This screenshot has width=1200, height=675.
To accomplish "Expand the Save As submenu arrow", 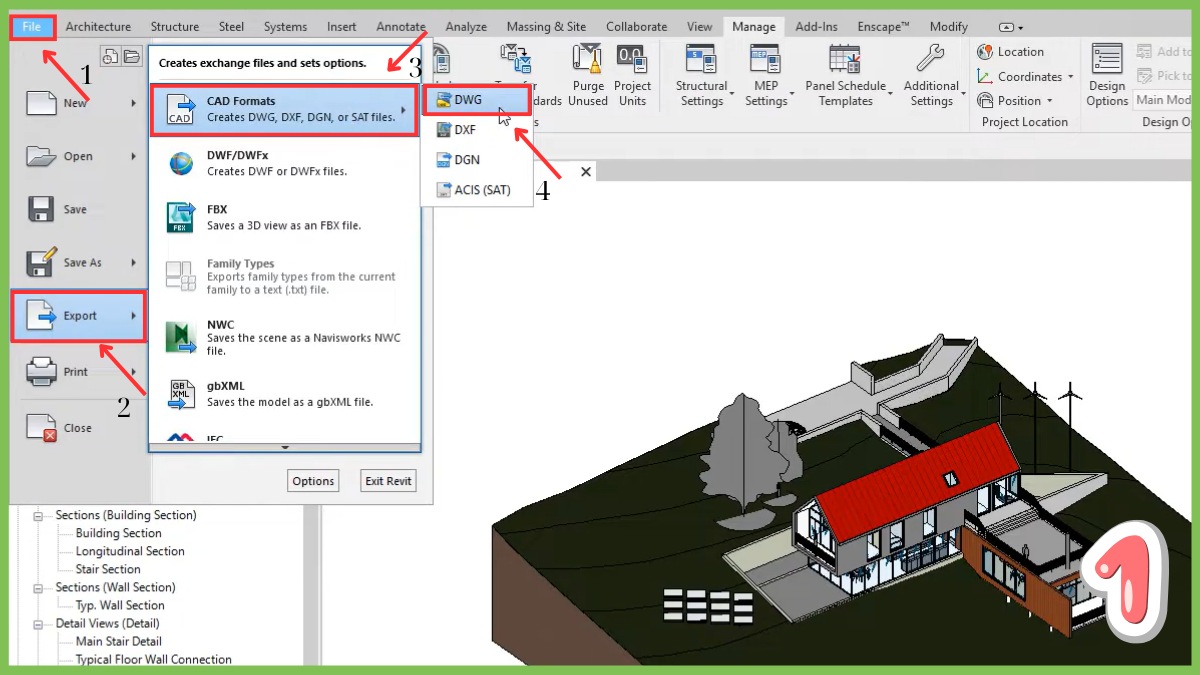I will click(133, 262).
